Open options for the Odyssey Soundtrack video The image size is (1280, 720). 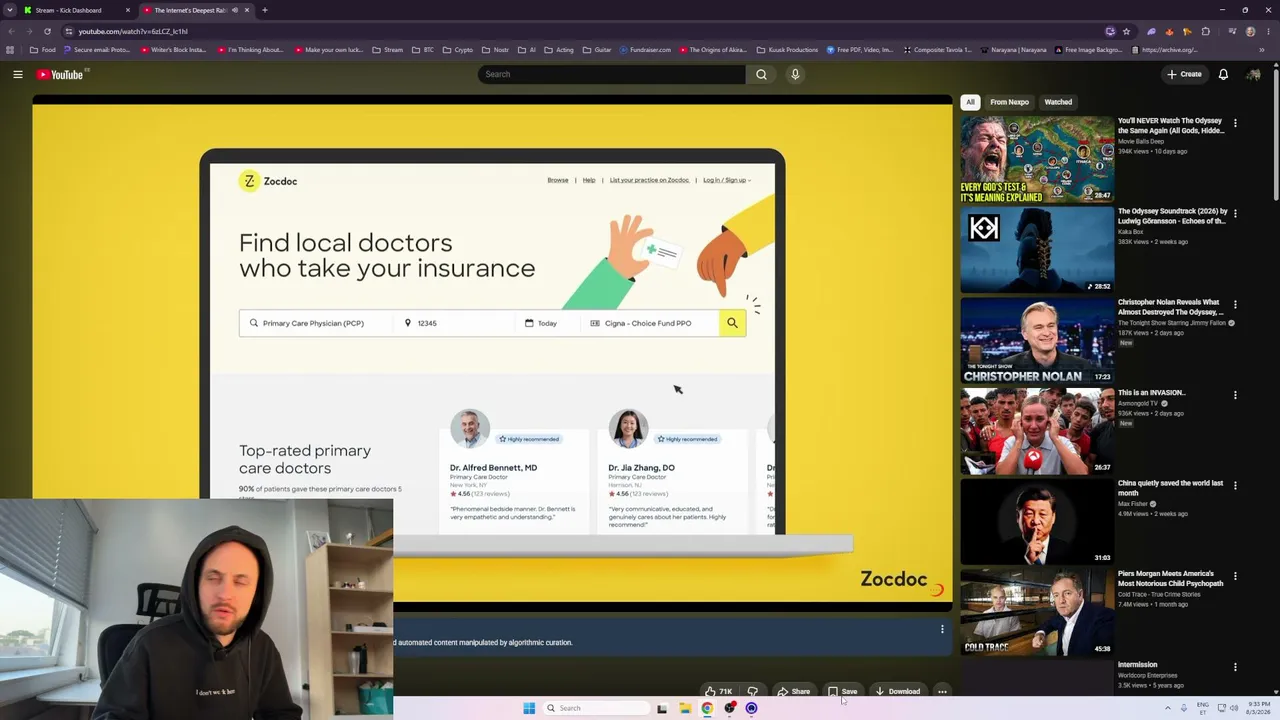(1235, 213)
